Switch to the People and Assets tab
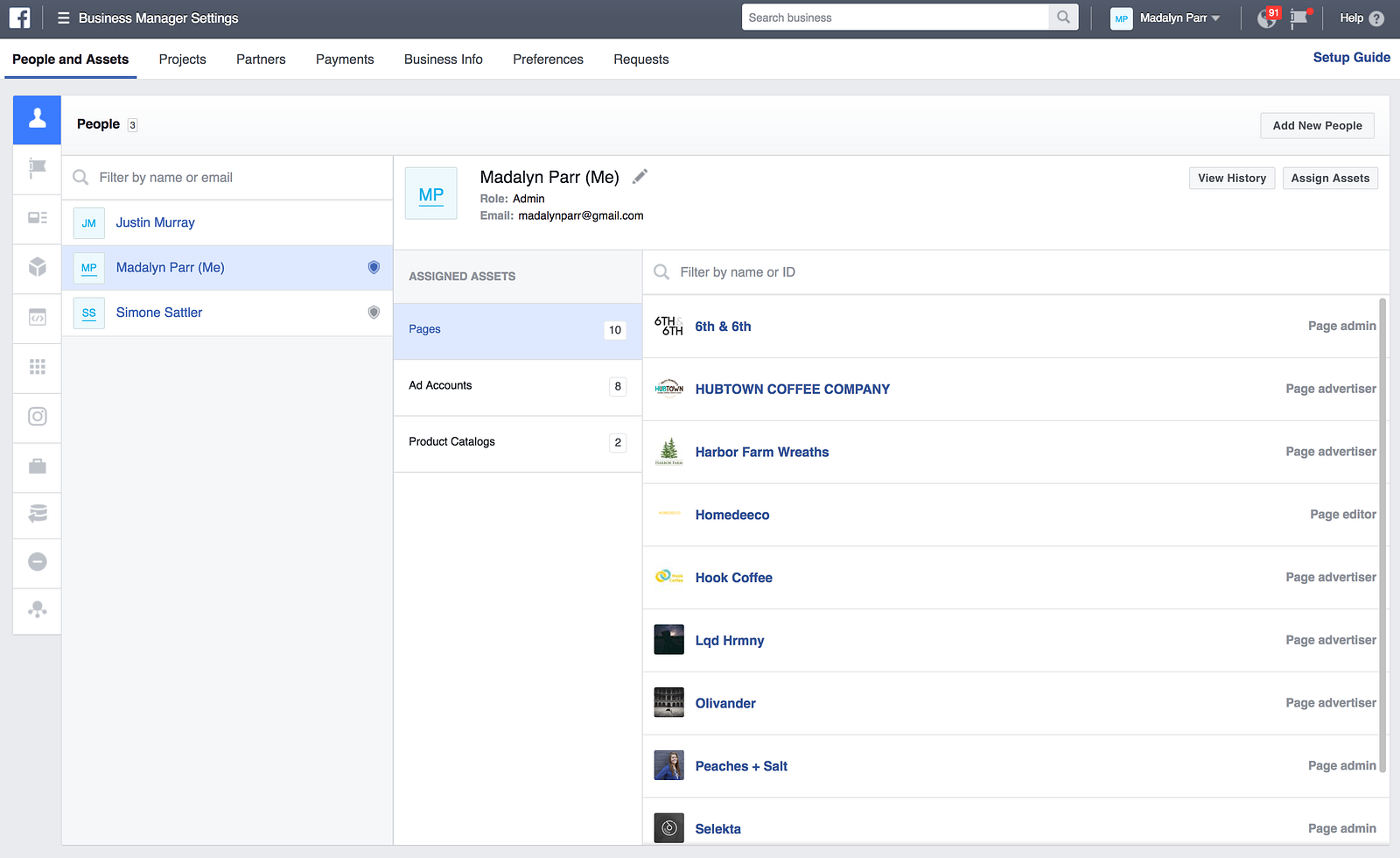The image size is (1400, 858). [x=70, y=60]
